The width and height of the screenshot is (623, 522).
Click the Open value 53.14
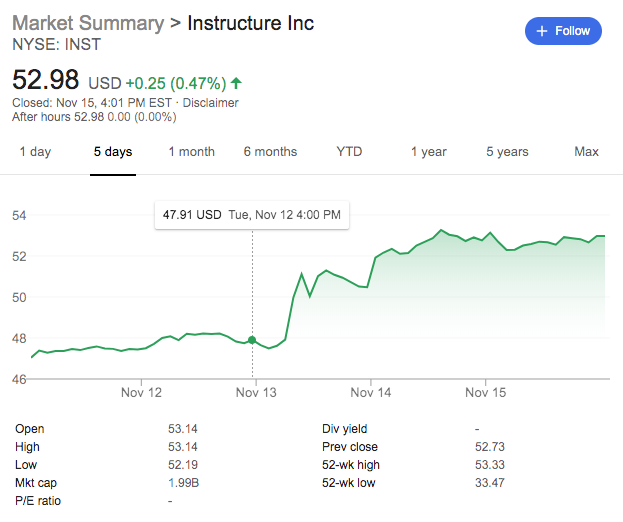[x=182, y=429]
